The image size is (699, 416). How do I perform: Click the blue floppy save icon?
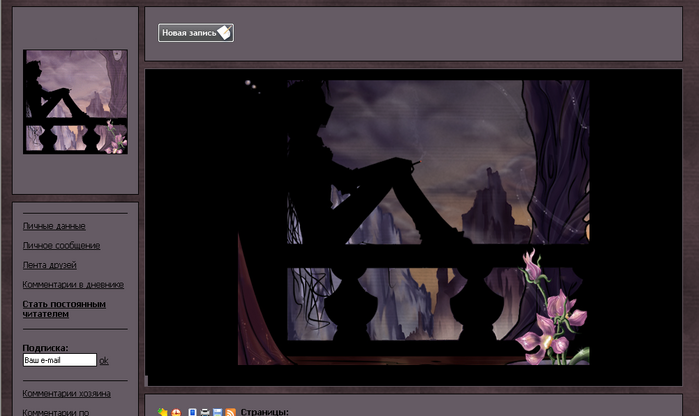[218, 412]
